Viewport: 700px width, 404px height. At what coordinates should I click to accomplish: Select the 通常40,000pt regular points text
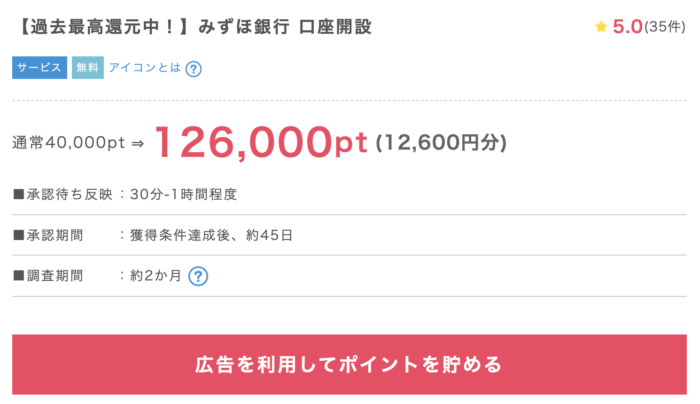[68, 143]
